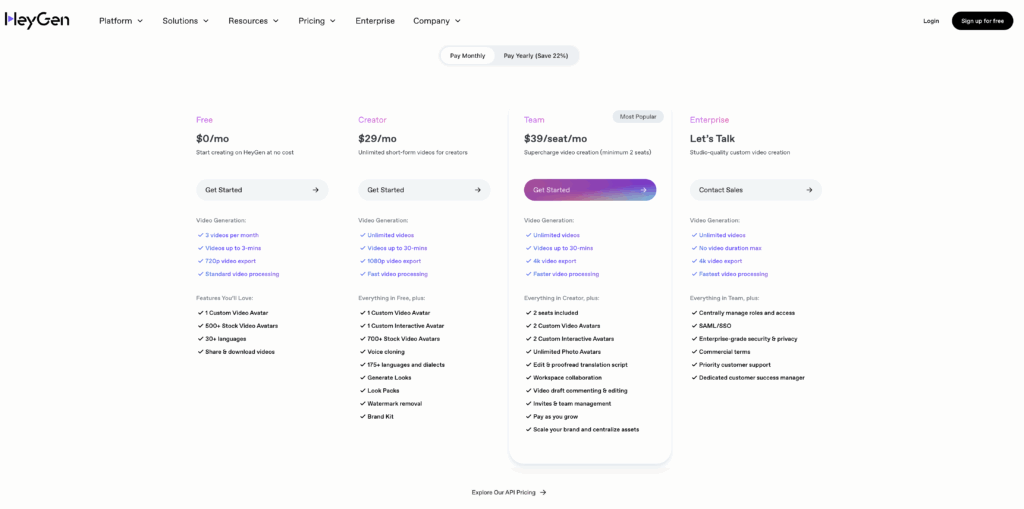
Task: Click checkmark beside Voice cloning
Action: point(362,352)
